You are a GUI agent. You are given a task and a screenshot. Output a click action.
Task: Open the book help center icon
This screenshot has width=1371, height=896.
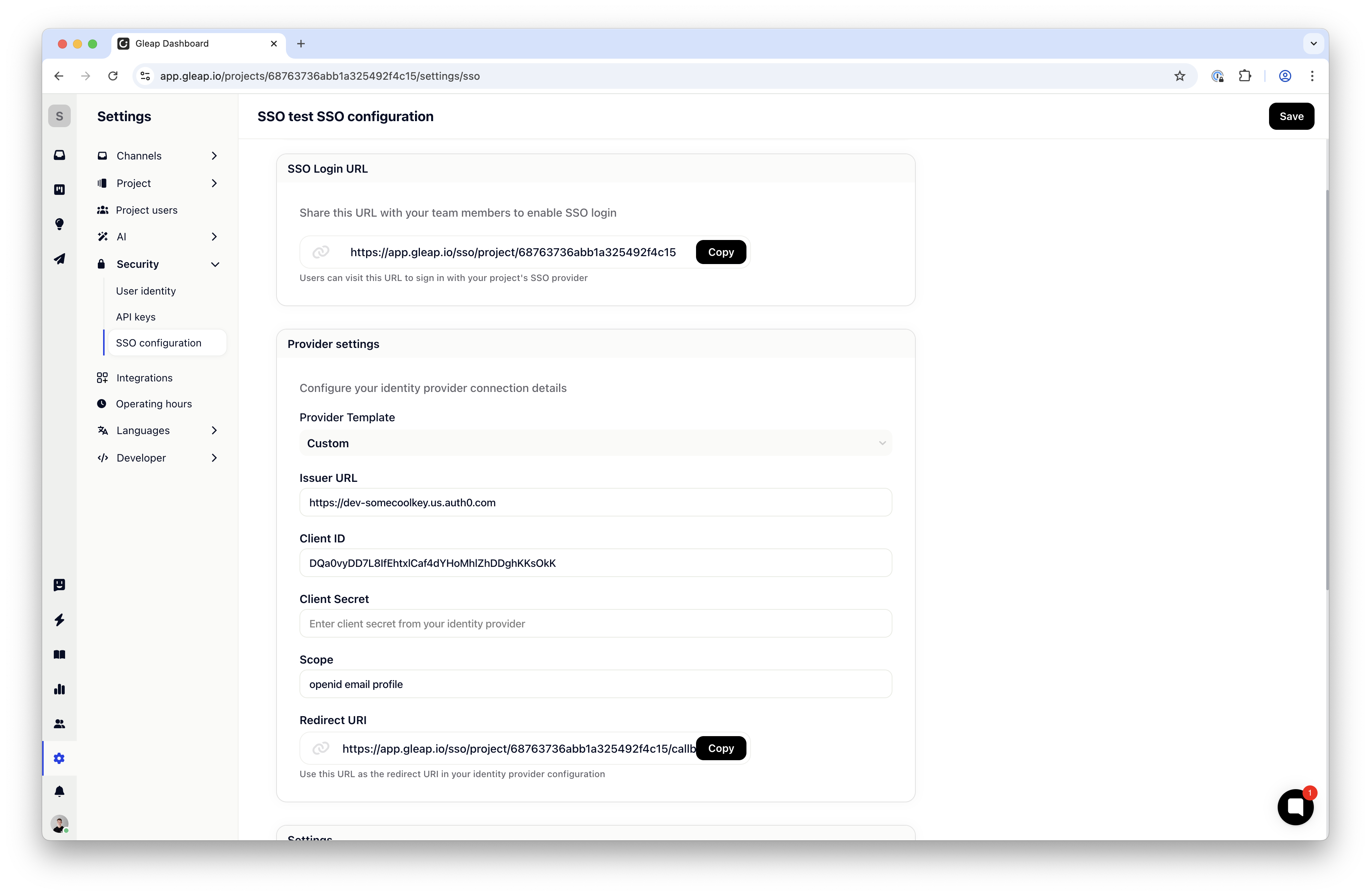click(x=59, y=654)
